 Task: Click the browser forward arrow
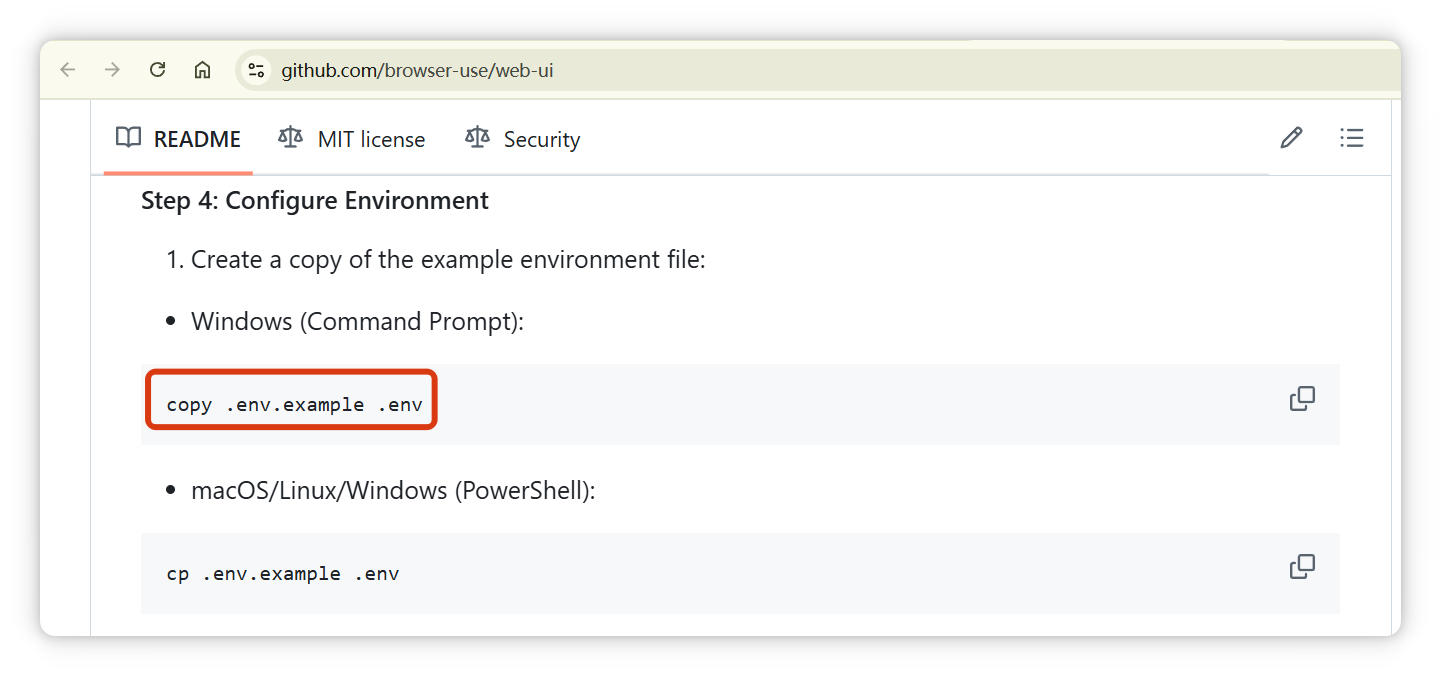click(113, 70)
